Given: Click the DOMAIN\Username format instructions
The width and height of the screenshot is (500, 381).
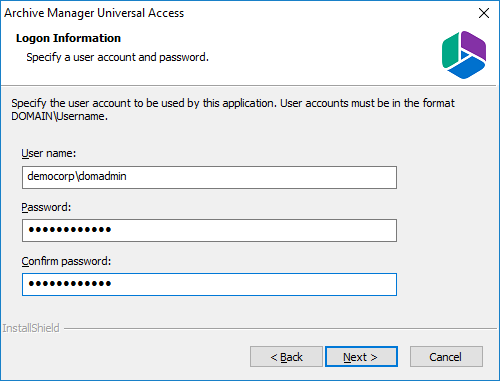Looking at the screenshot, I should pyautogui.click(x=233, y=110).
